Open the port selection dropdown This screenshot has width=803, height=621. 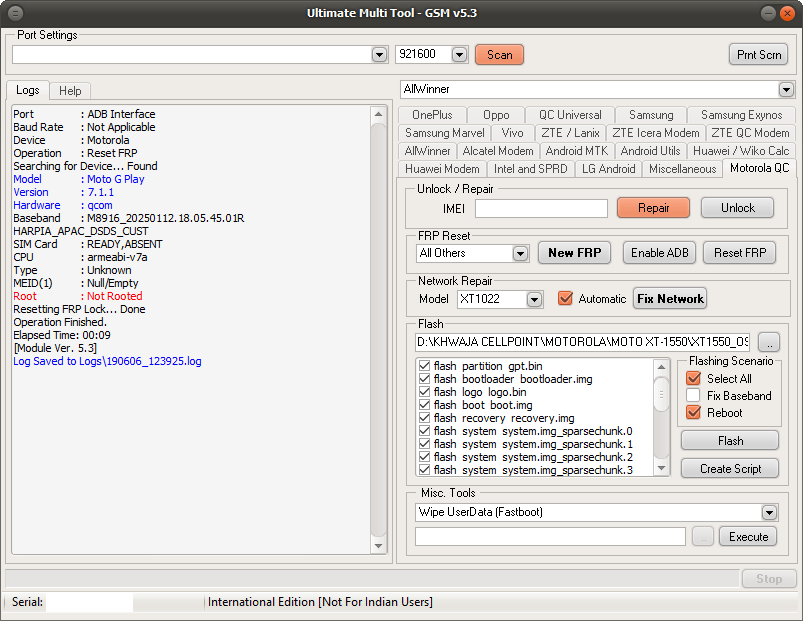pyautogui.click(x=379, y=54)
